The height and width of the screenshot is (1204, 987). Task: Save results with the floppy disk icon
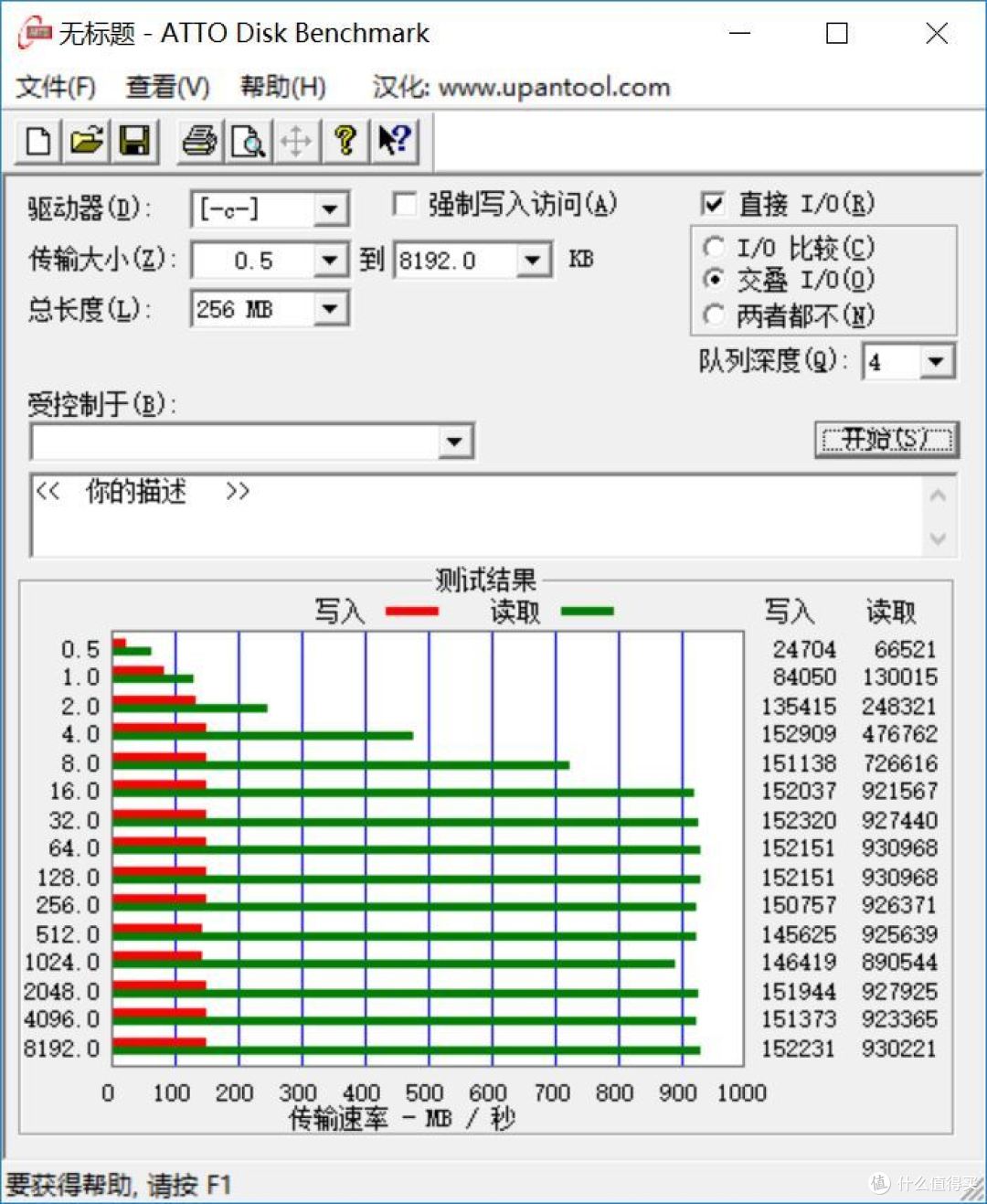[134, 142]
